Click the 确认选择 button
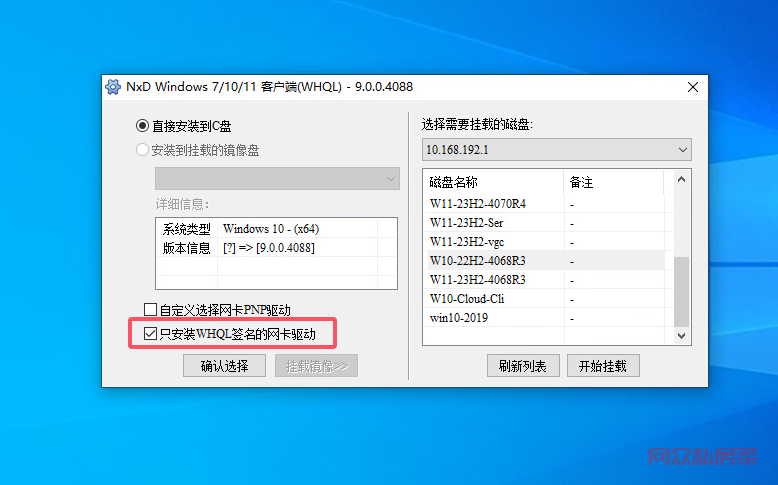Viewport: 778px width, 485px height. pyautogui.click(x=224, y=366)
